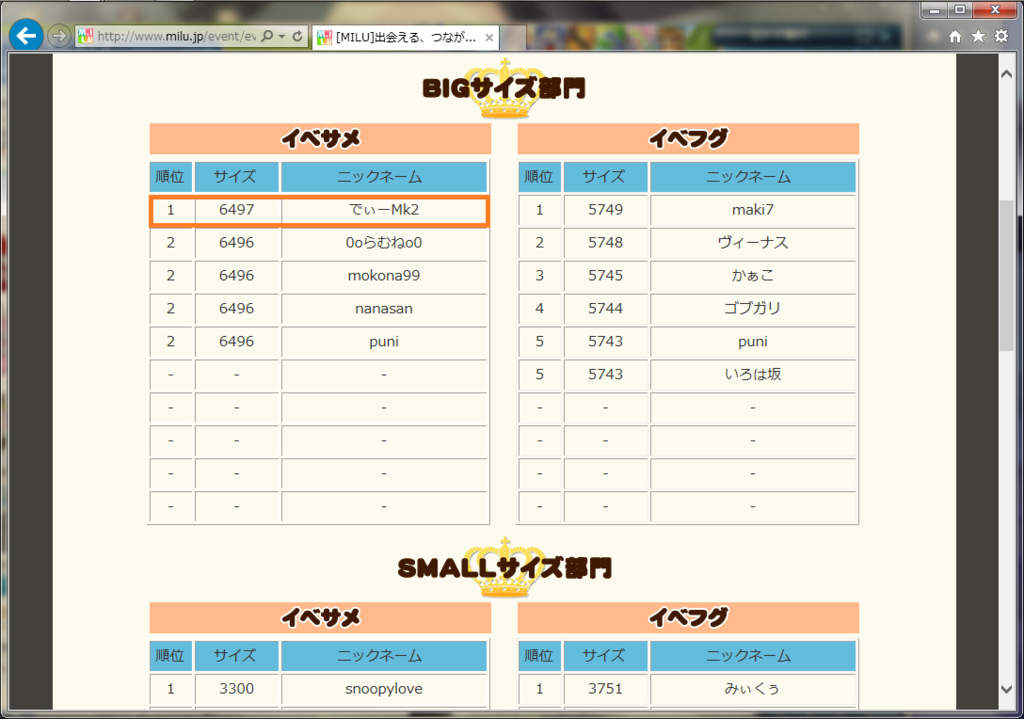Click the search magnifier icon in address bar
The image size is (1024, 719).
(x=267, y=36)
